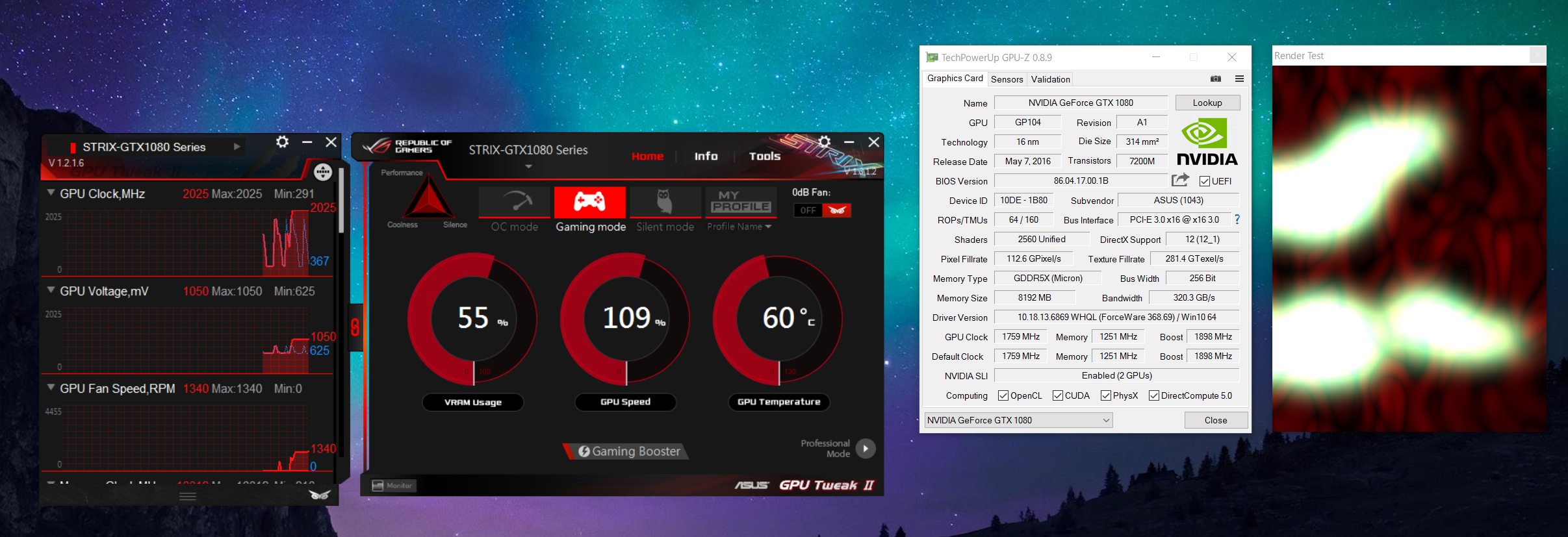Select Silent mode owl icon
Image resolution: width=1568 pixels, height=537 pixels.
point(665,203)
